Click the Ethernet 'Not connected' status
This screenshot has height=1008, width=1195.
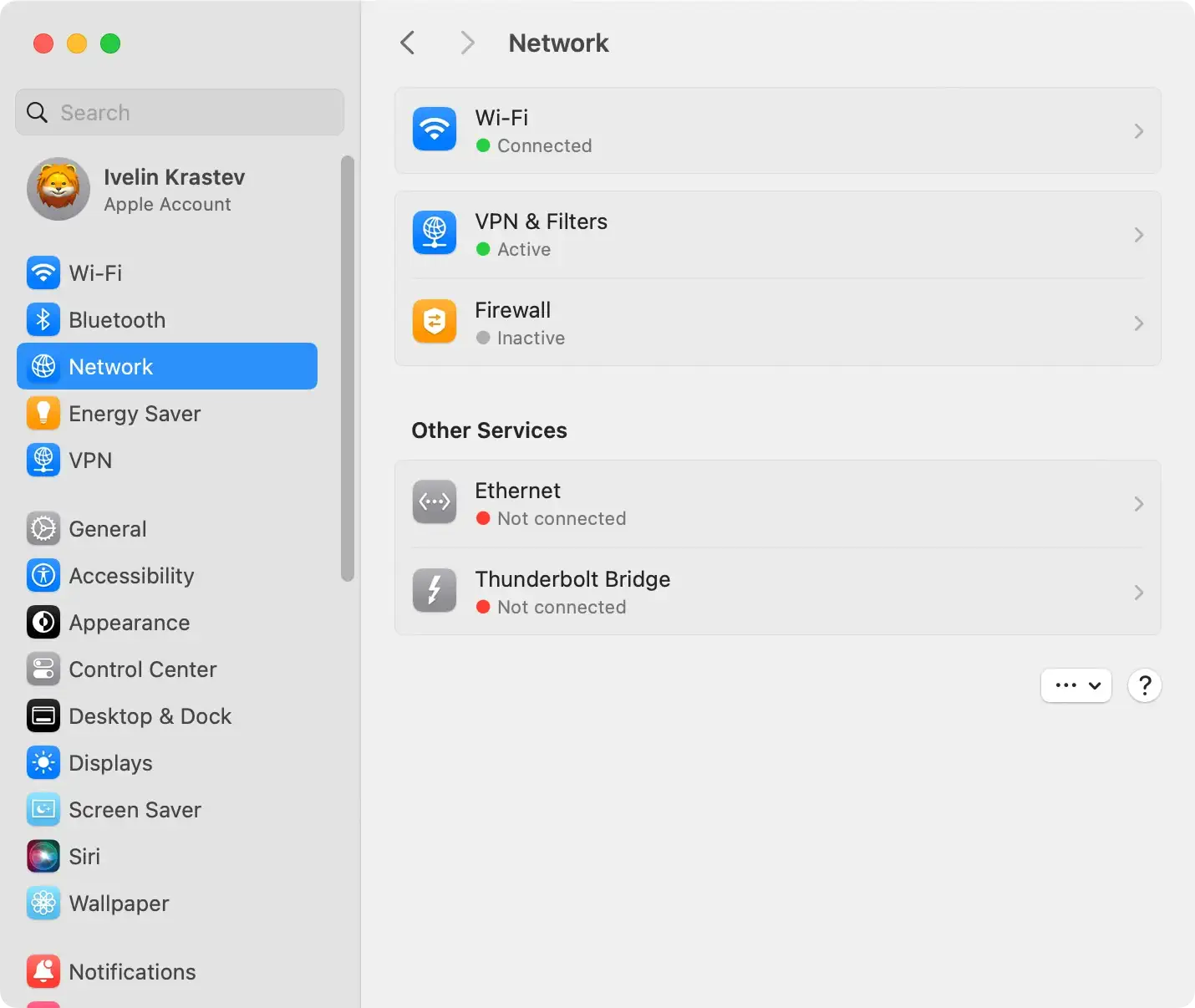[562, 518]
